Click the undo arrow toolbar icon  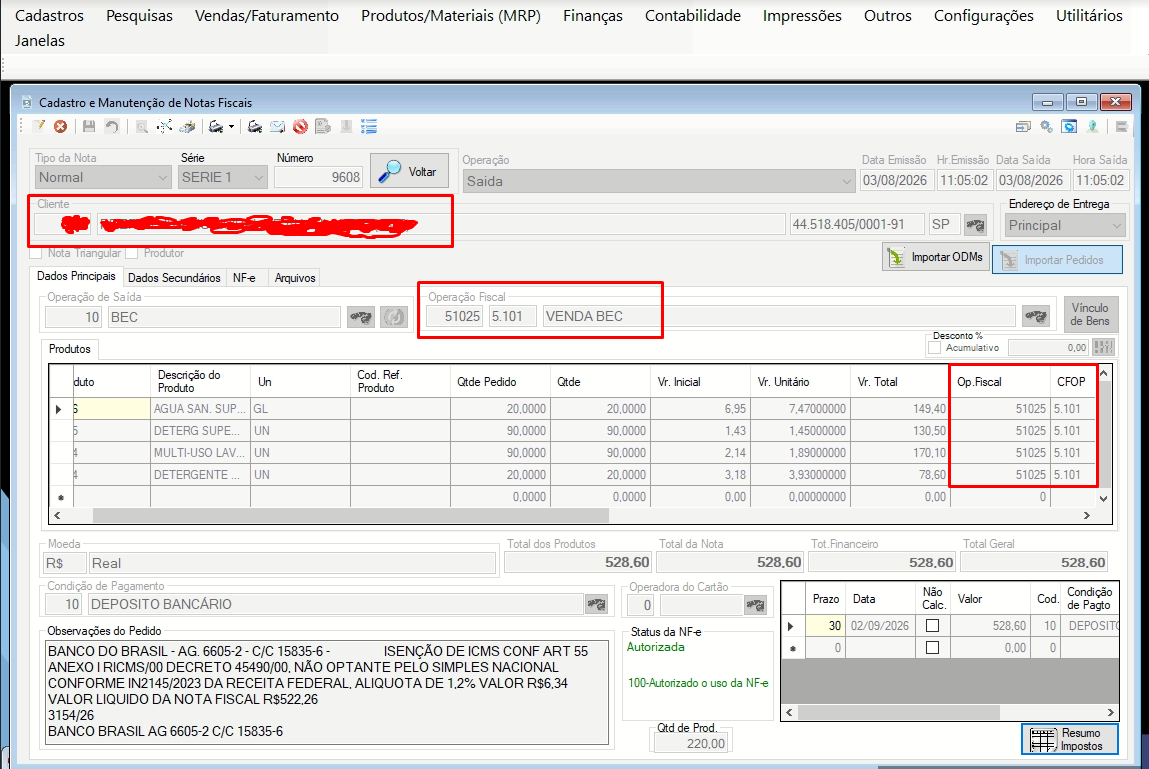[111, 127]
